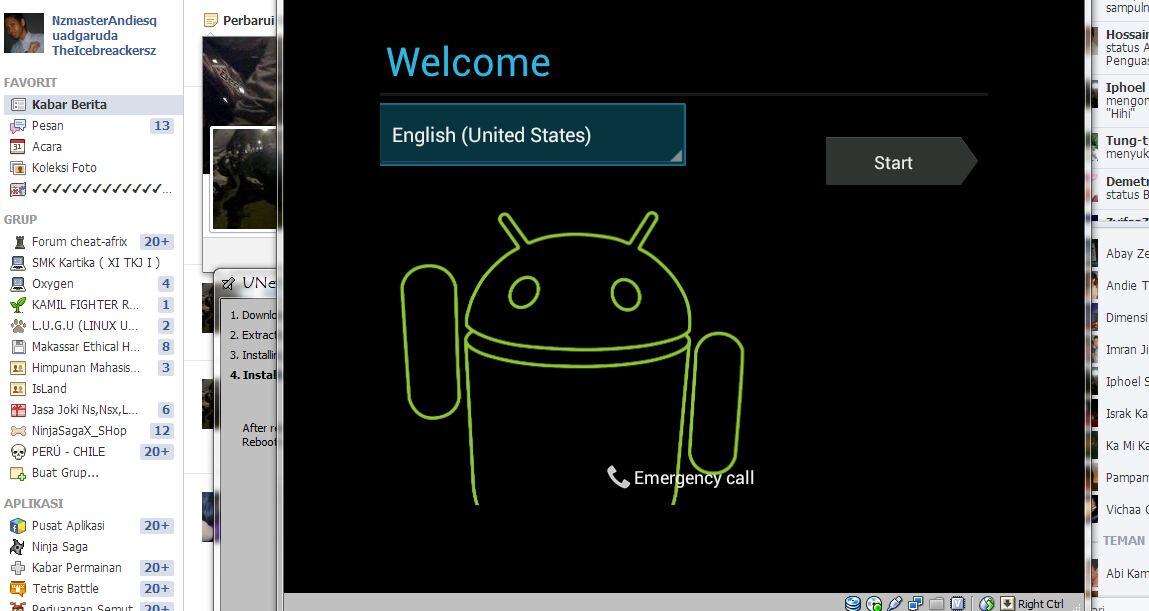Viewport: 1149px width, 611px height.
Task: Click the Tetris Battle app icon
Action: point(18,588)
